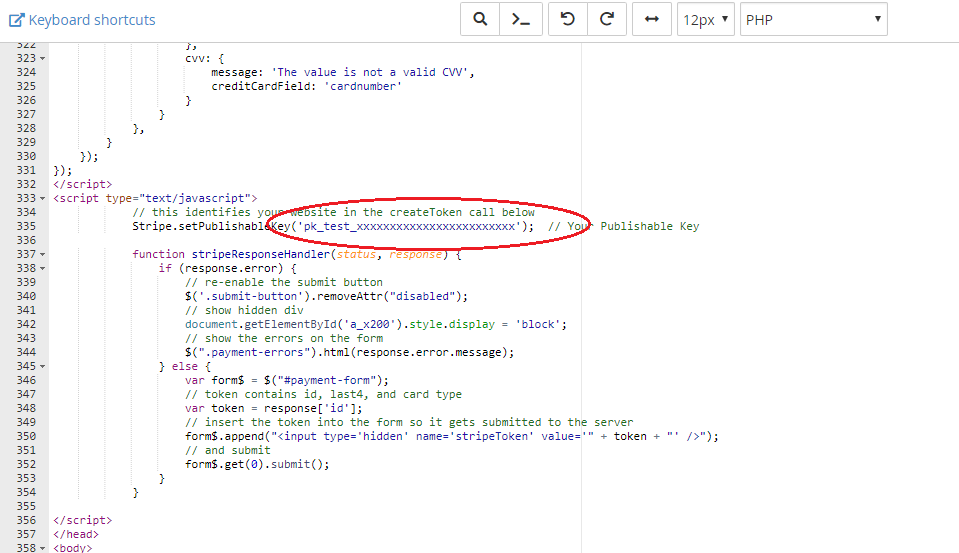This screenshot has height=553, width=959.
Task: Click the '.submit-button' selector string
Action: [x=251, y=296]
